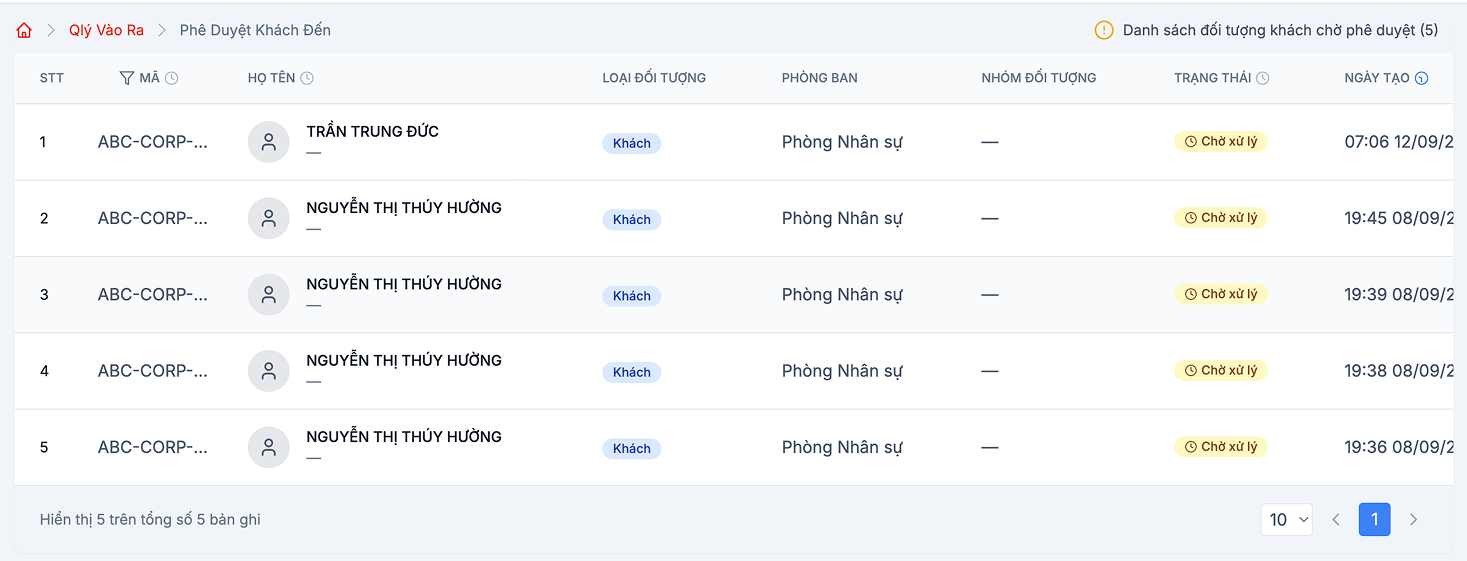Open the Qlý Vào Ra breadcrumb link
The height and width of the screenshot is (561, 1467).
[106, 30]
